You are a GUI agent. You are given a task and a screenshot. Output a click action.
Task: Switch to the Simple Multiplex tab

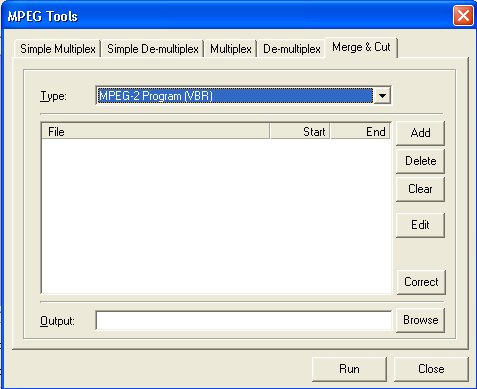point(58,49)
